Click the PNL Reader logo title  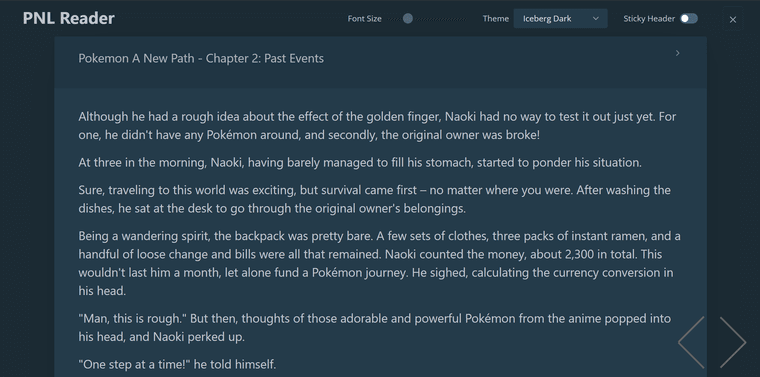pos(69,18)
